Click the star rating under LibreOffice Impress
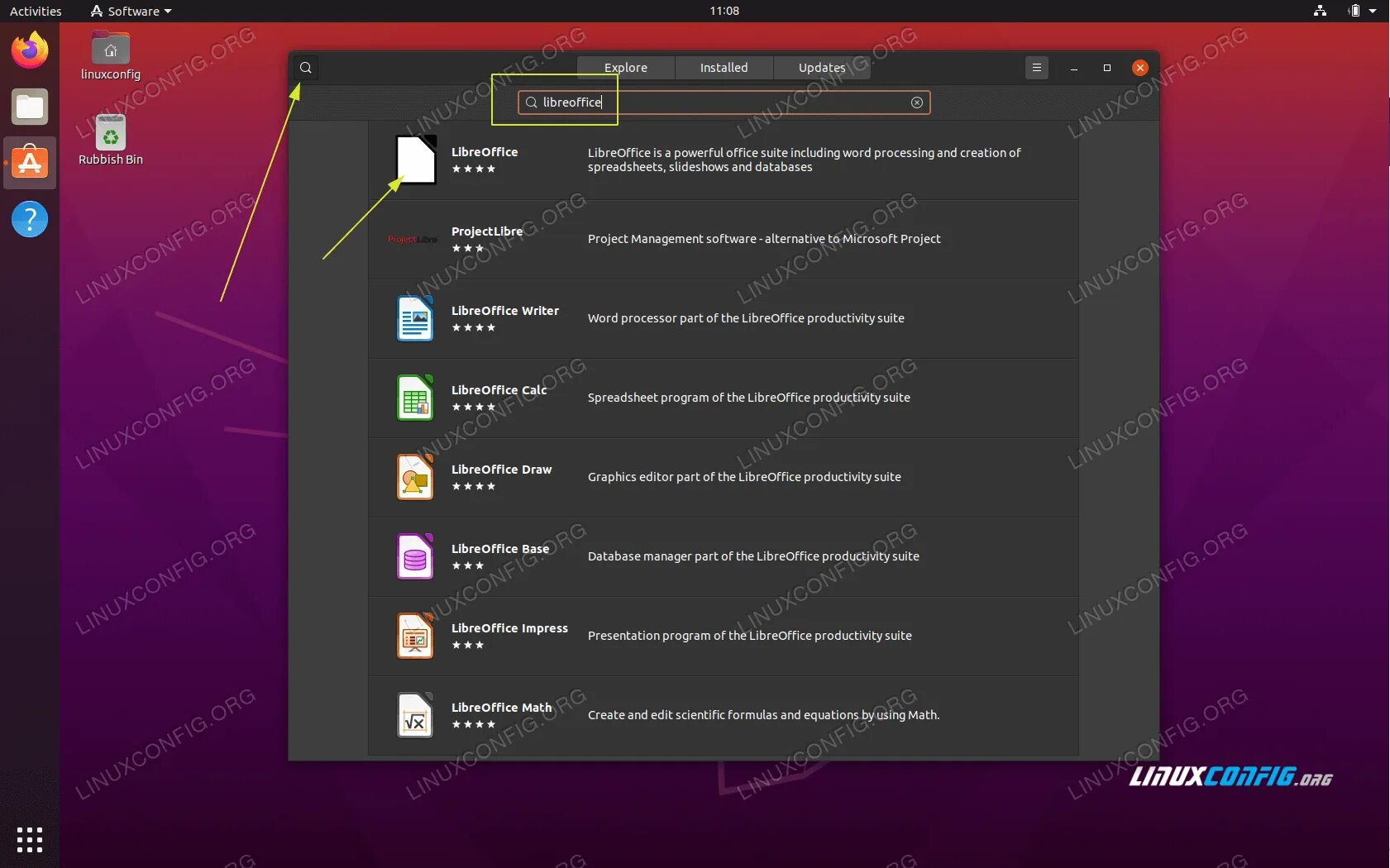 pos(468,646)
